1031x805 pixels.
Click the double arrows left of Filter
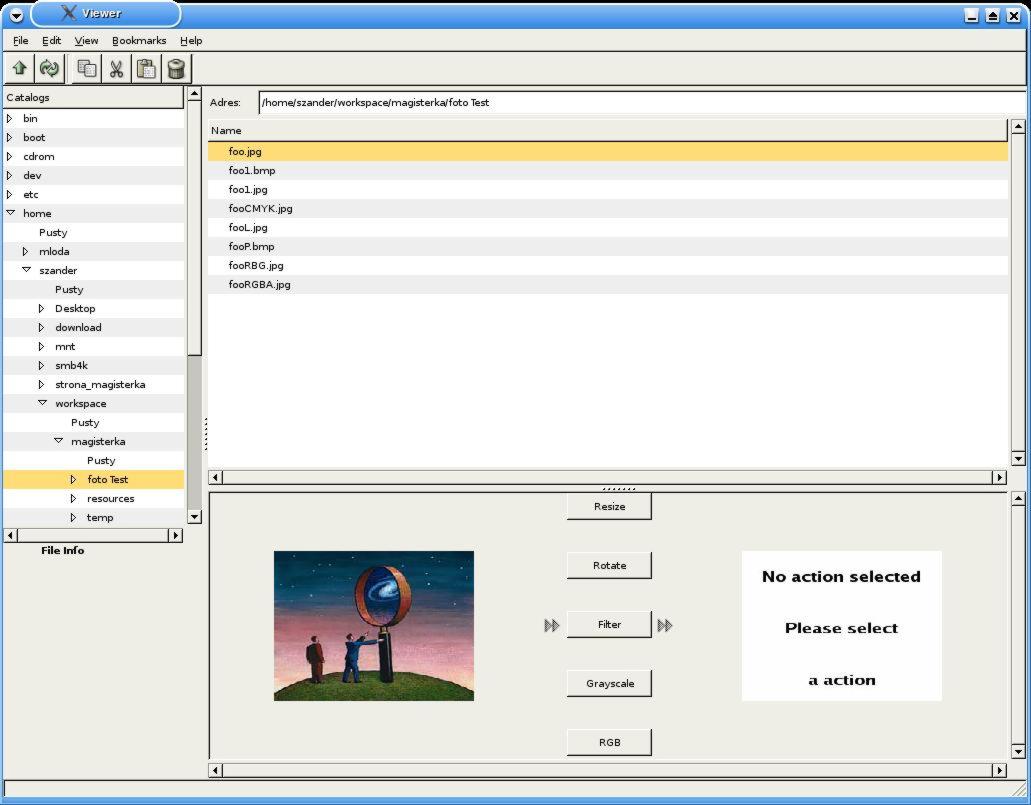click(x=552, y=625)
